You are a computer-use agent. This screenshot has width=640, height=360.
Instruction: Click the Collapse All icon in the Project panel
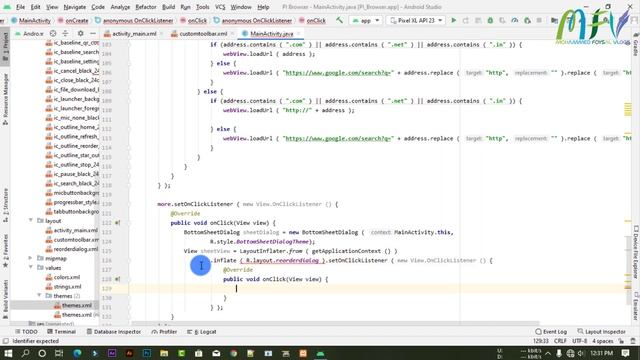click(x=65, y=33)
